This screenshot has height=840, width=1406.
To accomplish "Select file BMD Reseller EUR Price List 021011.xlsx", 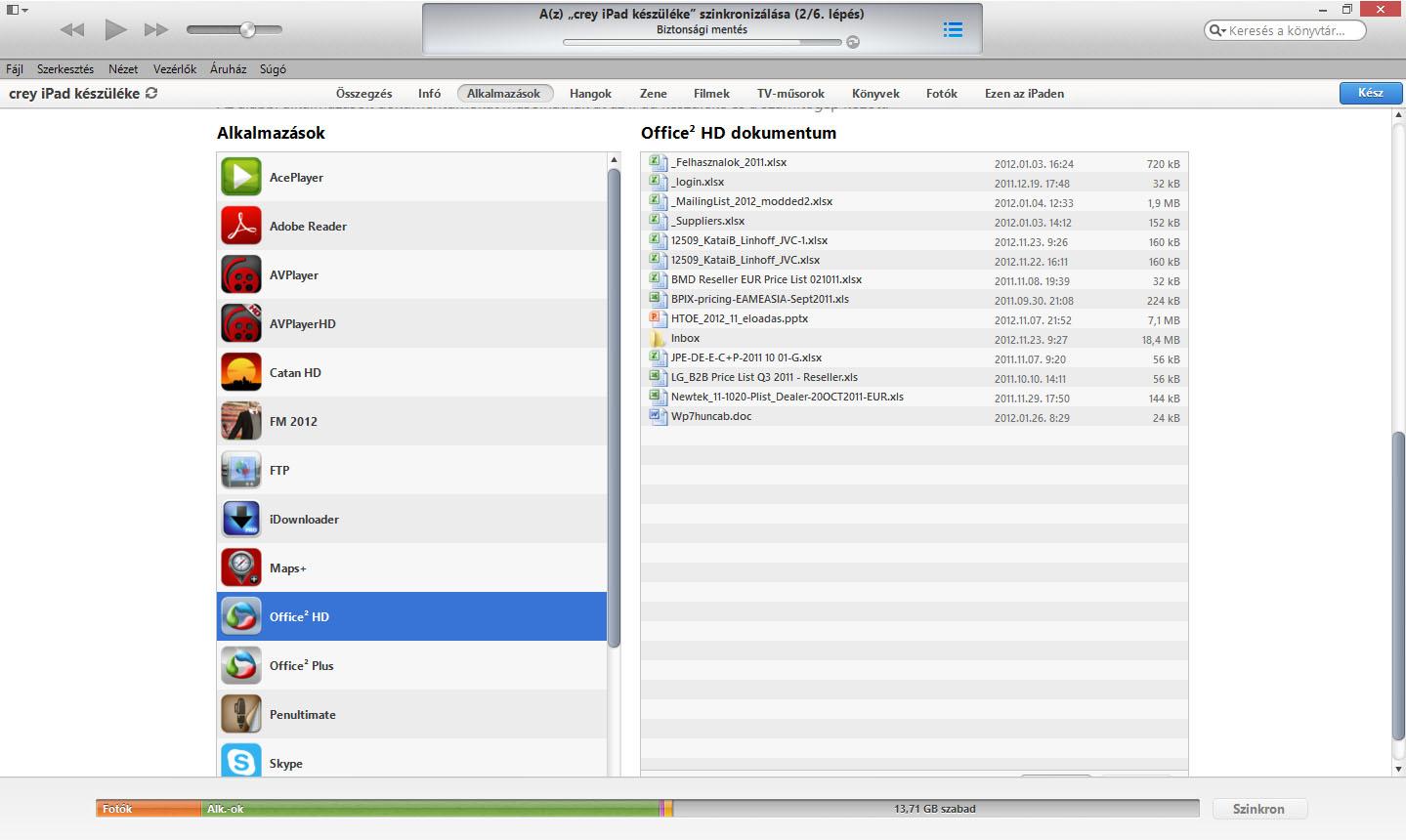I will tap(915, 279).
